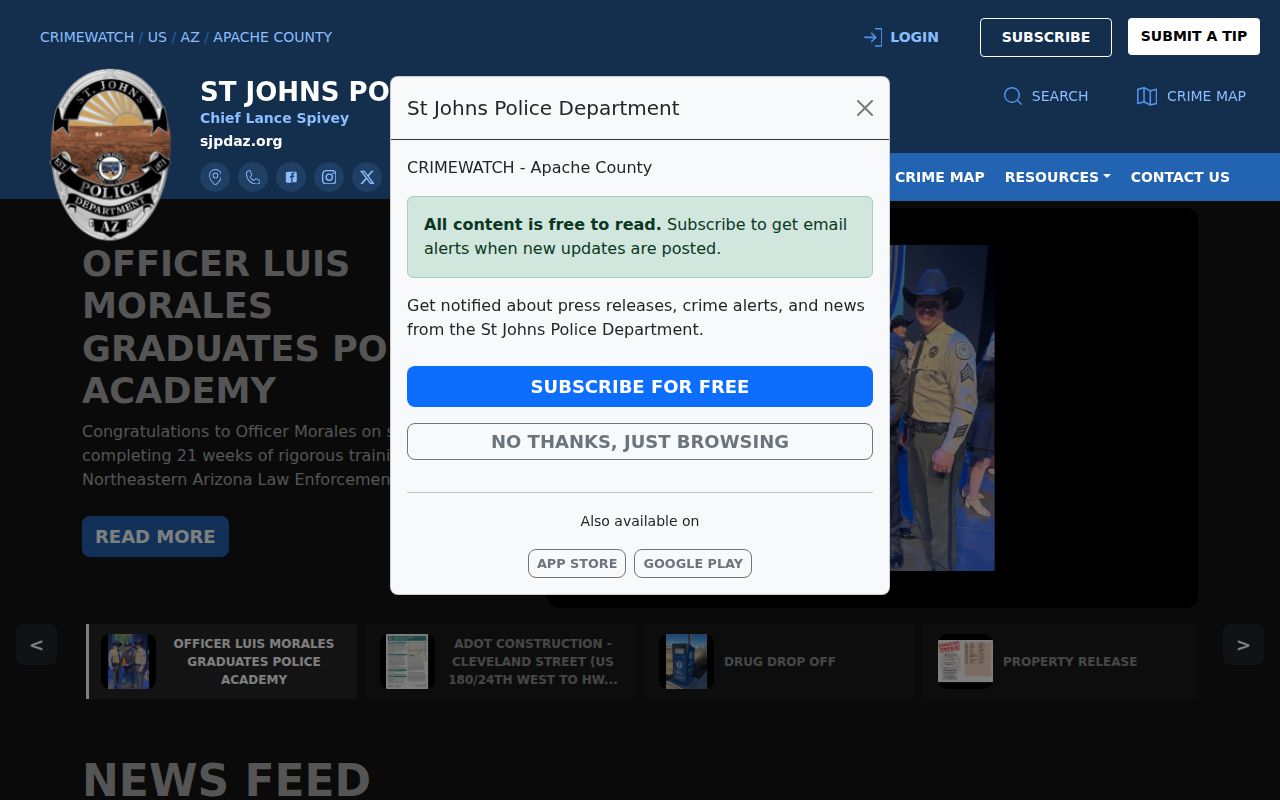Click 'All content is free to read.' text

[542, 224]
